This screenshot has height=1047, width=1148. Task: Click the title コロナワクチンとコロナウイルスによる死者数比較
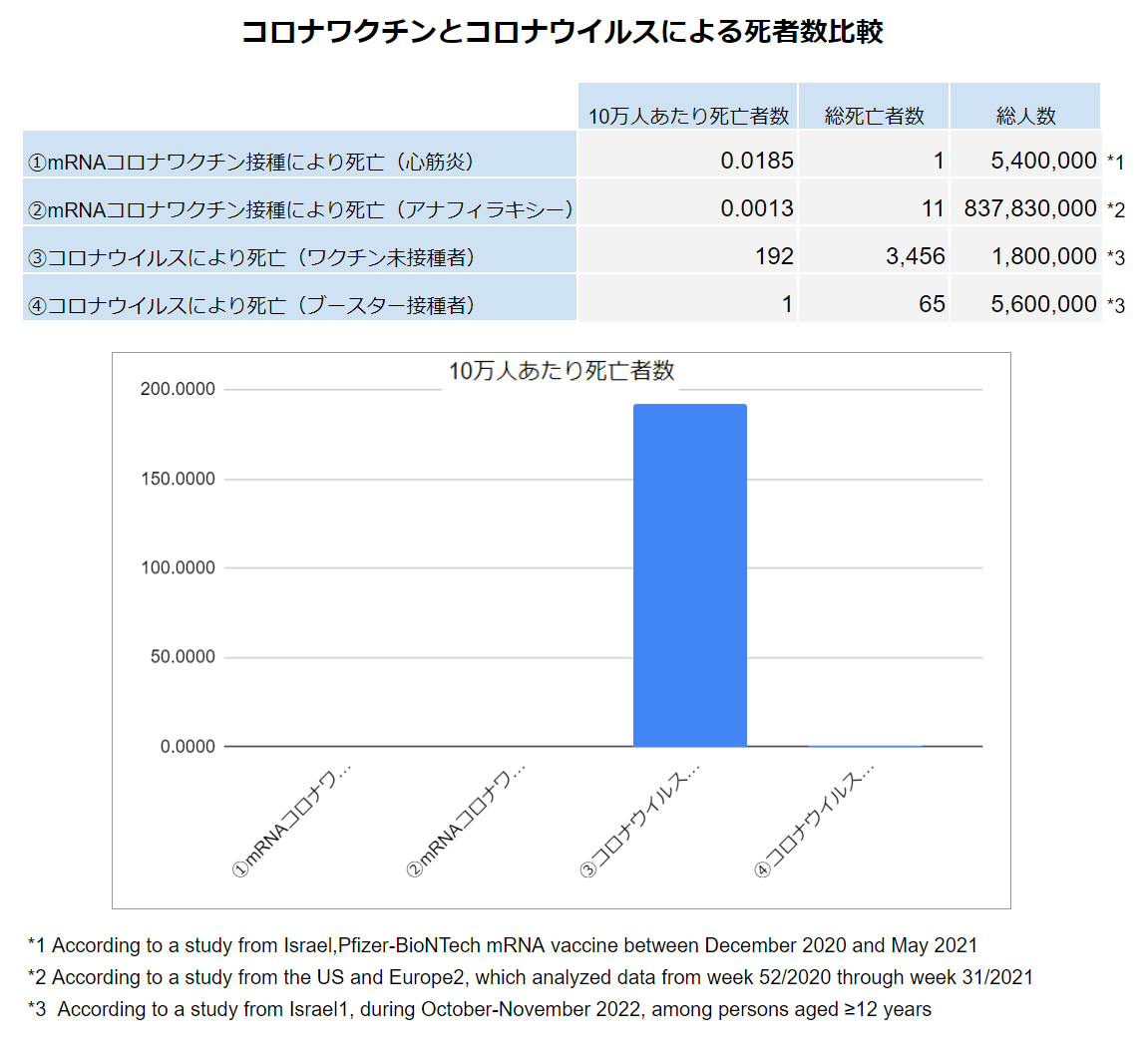pos(563,32)
